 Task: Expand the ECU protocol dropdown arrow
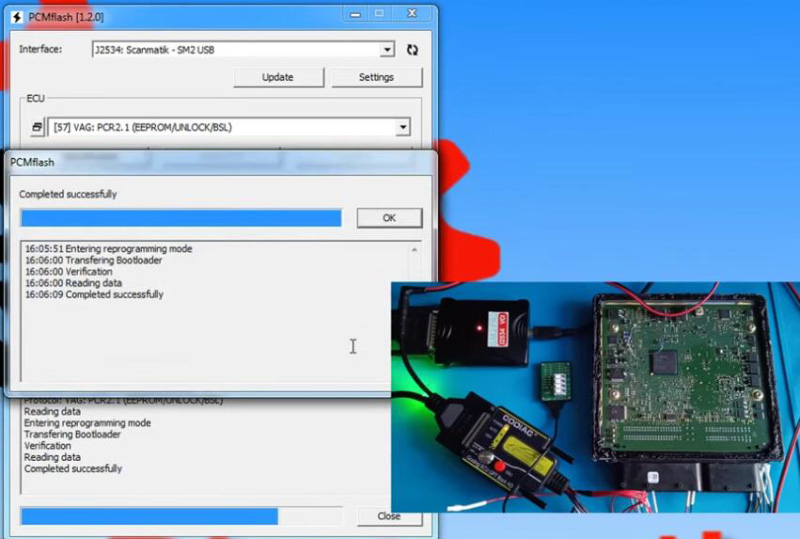pos(402,127)
